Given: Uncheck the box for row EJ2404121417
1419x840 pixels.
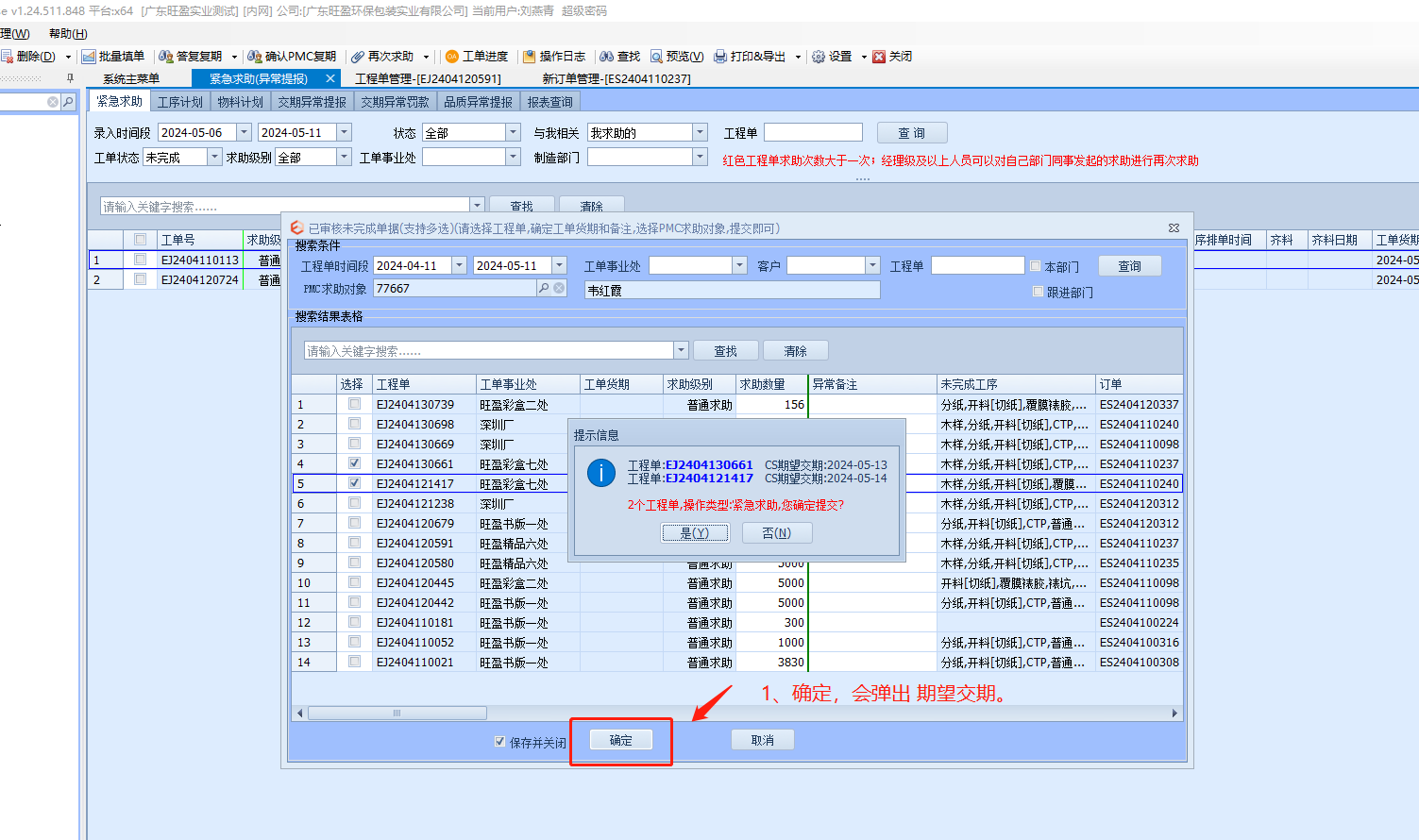Looking at the screenshot, I should pyautogui.click(x=354, y=483).
